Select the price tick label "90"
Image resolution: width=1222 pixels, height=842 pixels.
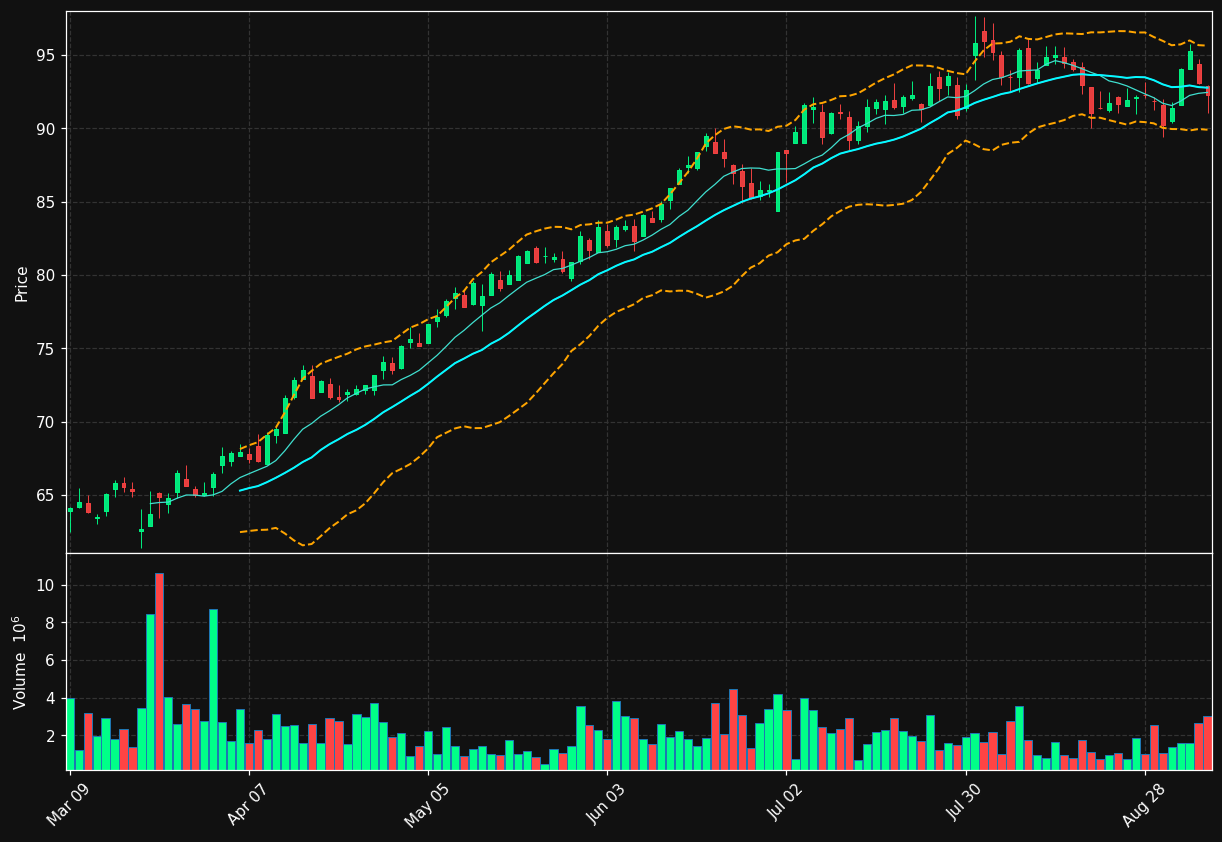pos(48,129)
